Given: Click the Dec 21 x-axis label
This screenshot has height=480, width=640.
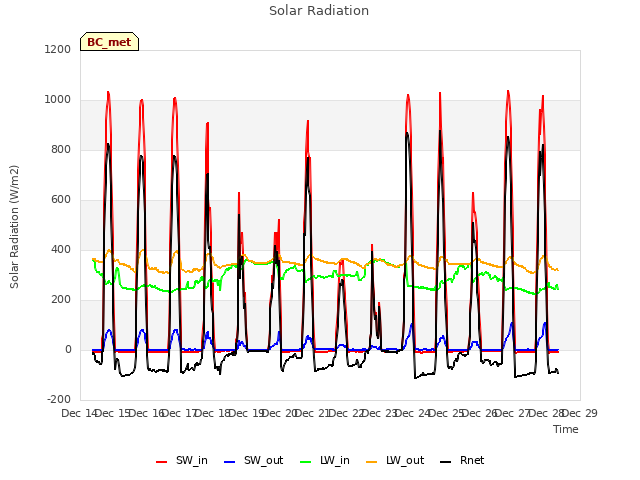Looking at the screenshot, I should [x=312, y=413].
